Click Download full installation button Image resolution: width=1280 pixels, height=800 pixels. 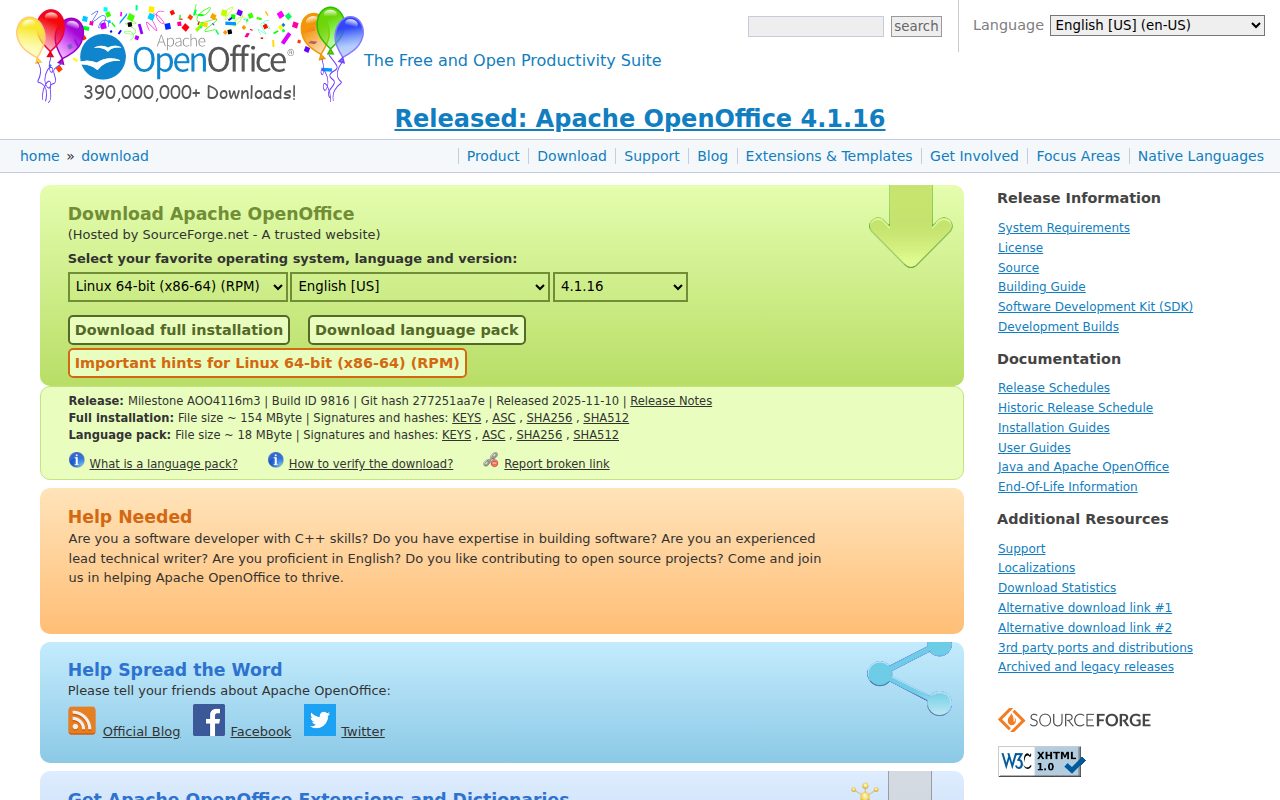(179, 330)
